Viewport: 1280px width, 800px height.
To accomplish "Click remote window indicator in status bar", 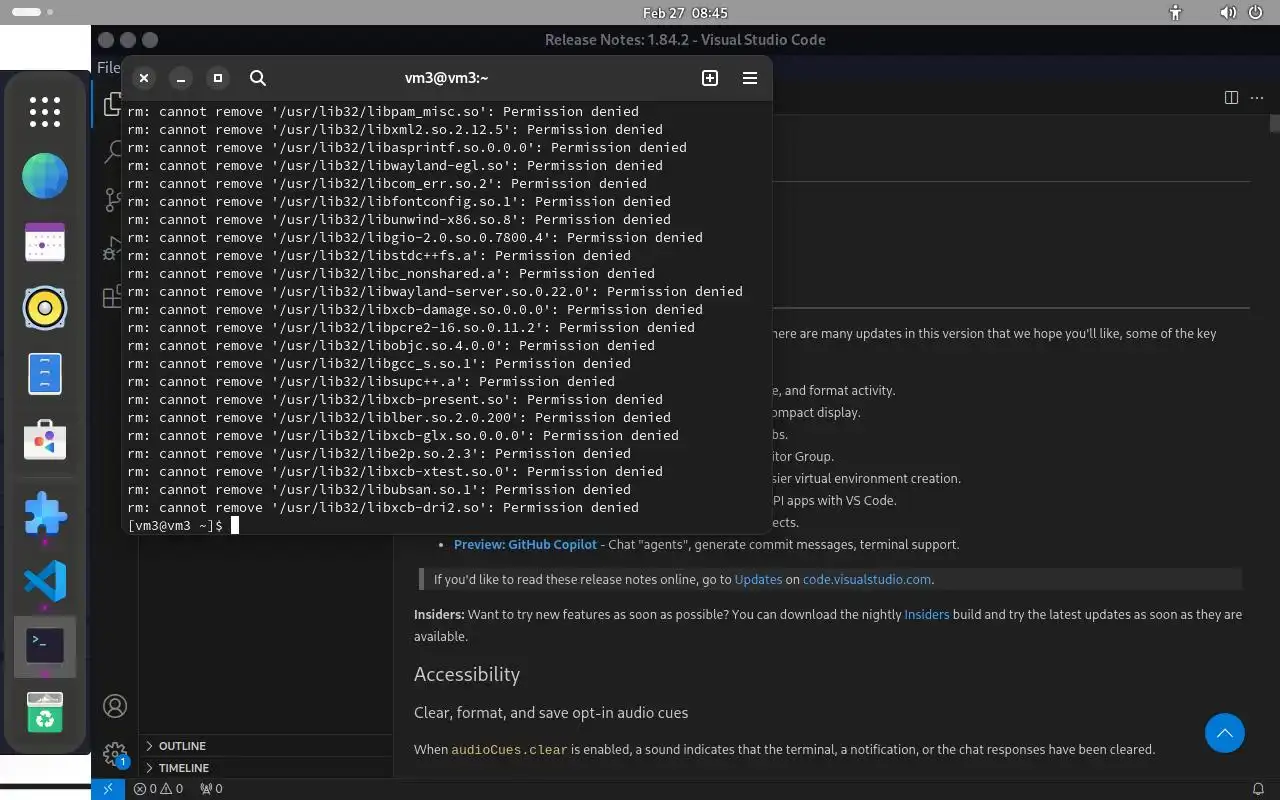I will 108,789.
